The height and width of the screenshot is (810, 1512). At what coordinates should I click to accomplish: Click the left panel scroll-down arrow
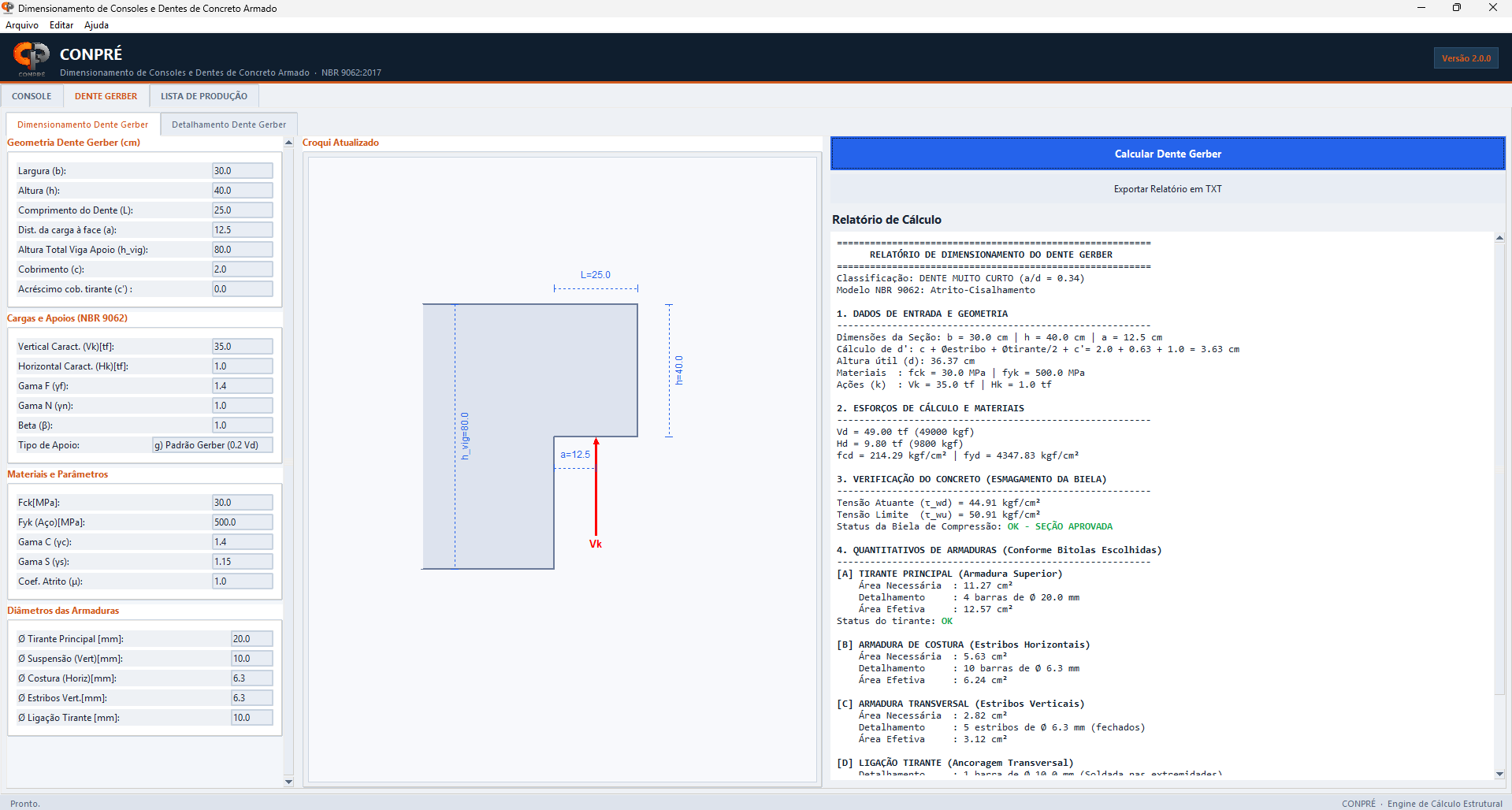click(288, 782)
